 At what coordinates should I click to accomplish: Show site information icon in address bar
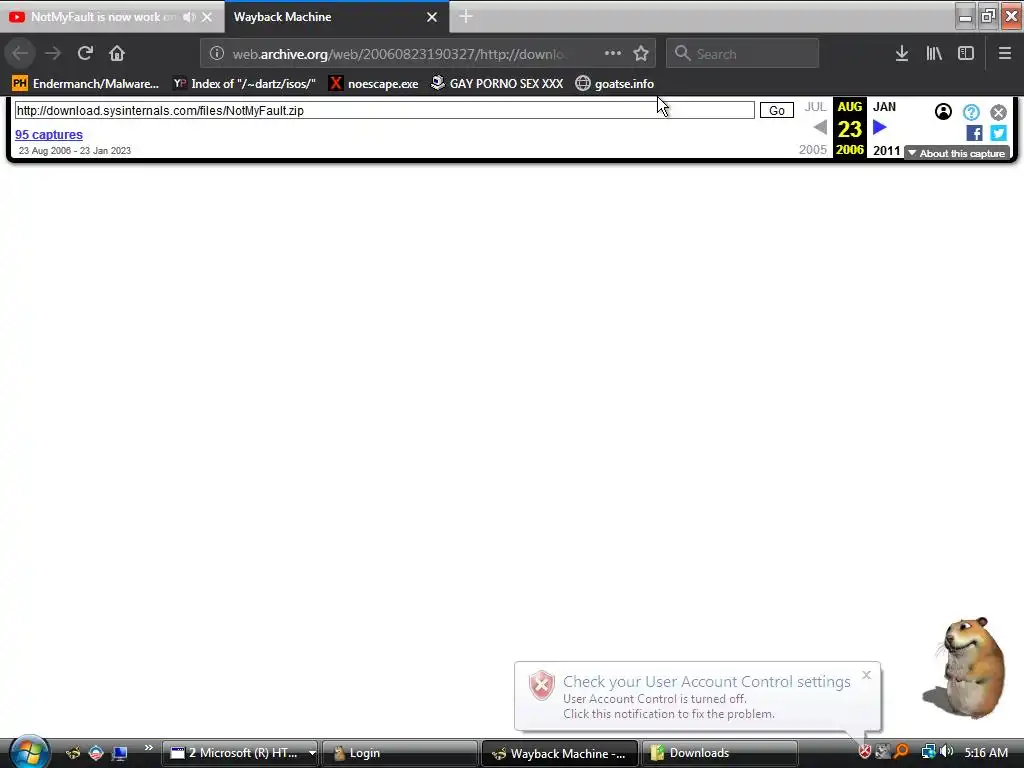217,54
